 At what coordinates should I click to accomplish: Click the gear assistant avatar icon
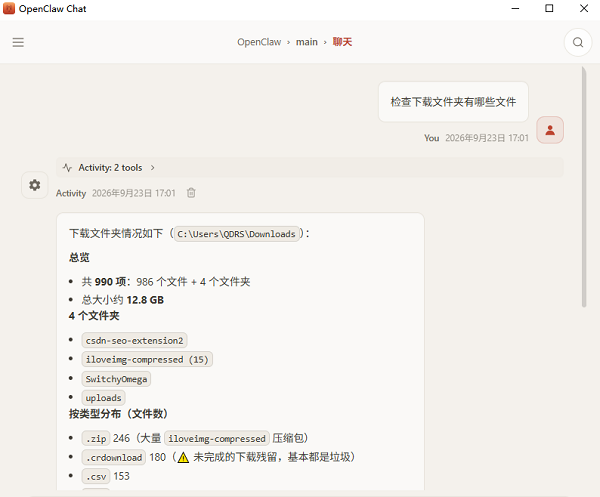34,185
